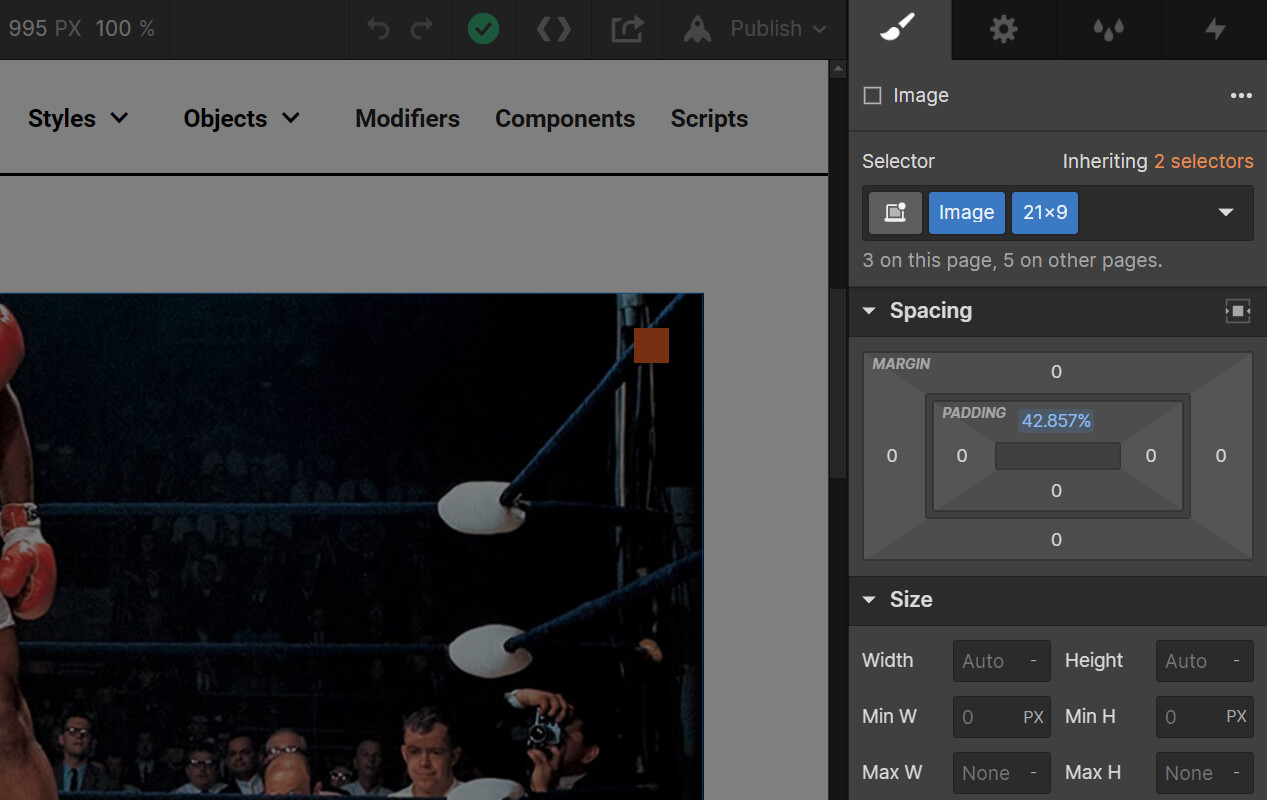Undo the last change
This screenshot has height=800, width=1267.
[x=378, y=29]
